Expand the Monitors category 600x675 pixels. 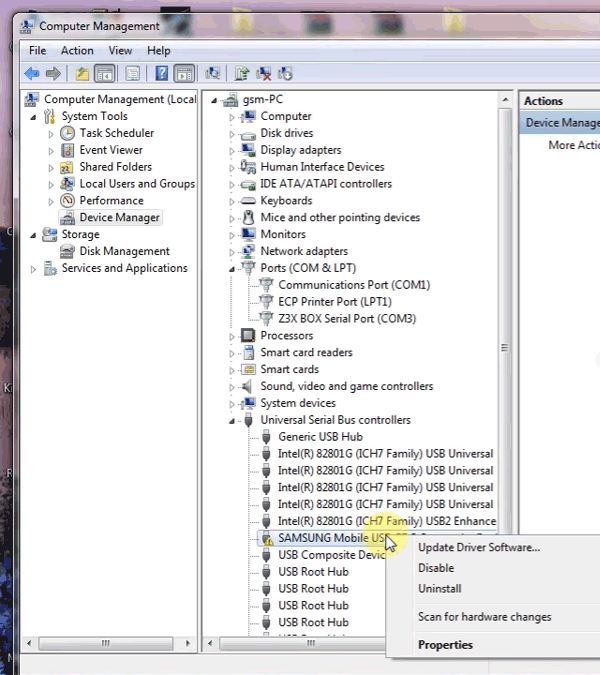pyautogui.click(x=232, y=235)
